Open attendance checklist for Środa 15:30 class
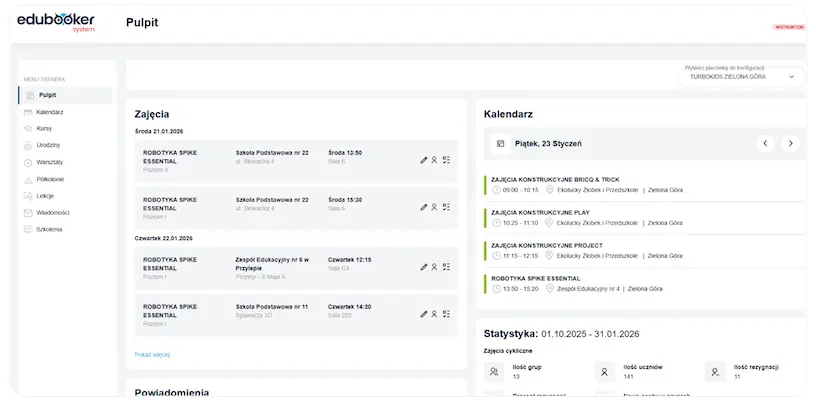The height and width of the screenshot is (400, 816). click(x=447, y=207)
